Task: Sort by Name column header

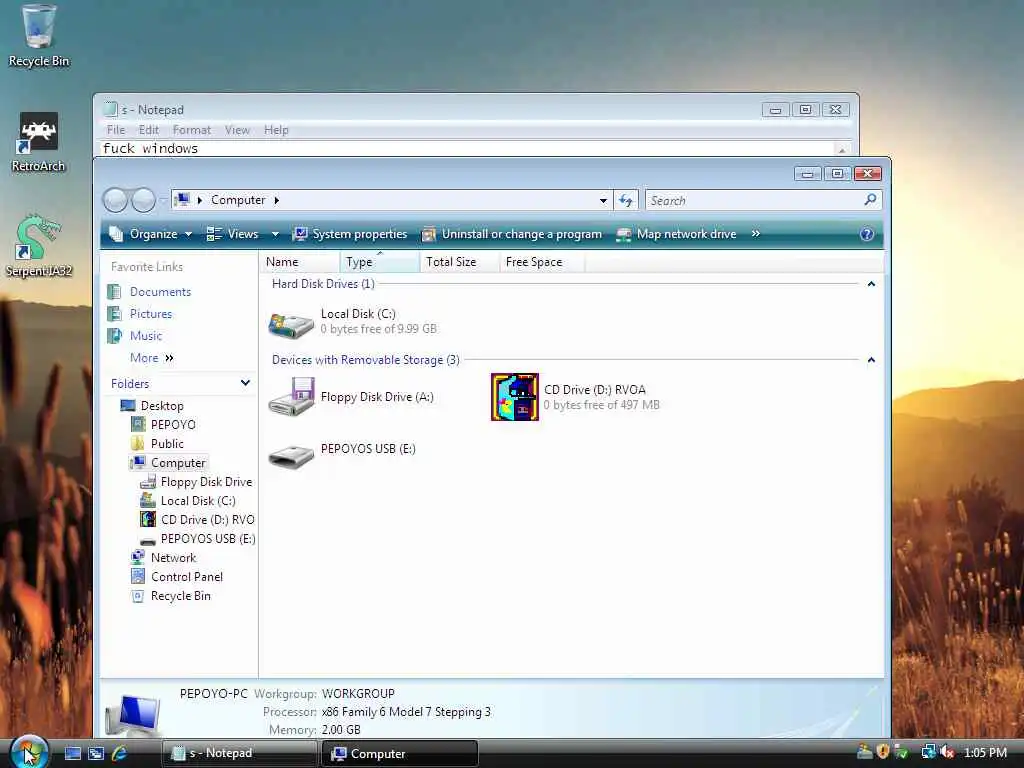Action: pos(300,262)
